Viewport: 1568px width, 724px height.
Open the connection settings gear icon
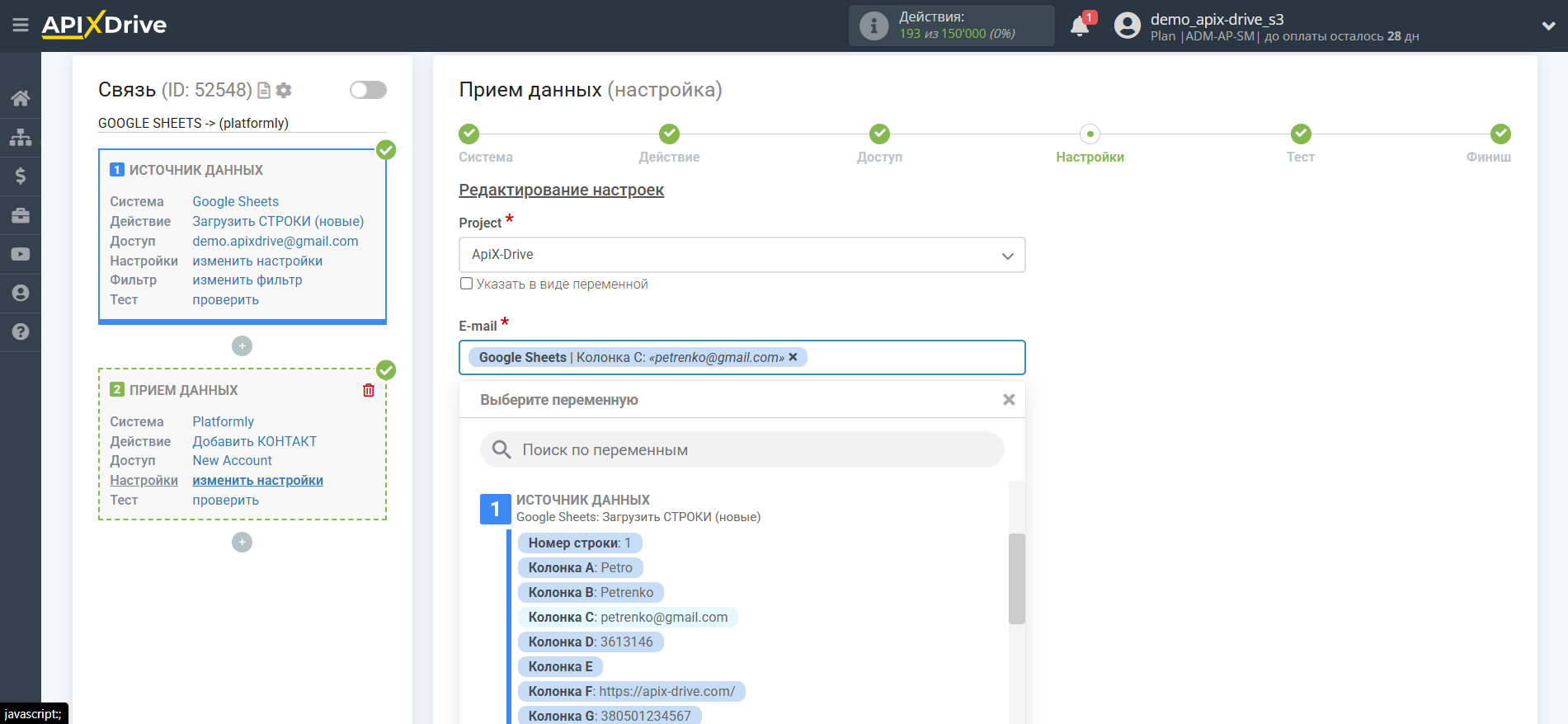pos(284,90)
